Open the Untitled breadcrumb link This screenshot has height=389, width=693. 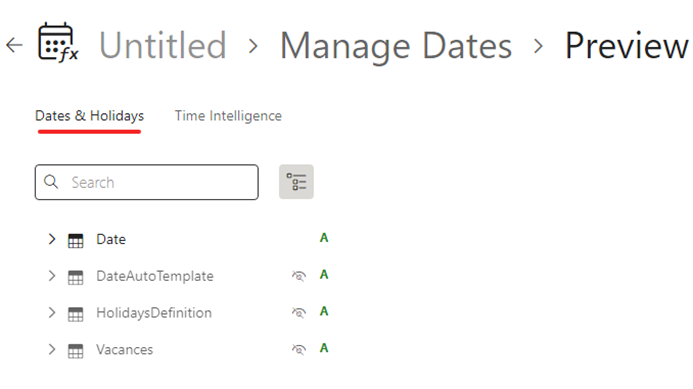tap(163, 45)
